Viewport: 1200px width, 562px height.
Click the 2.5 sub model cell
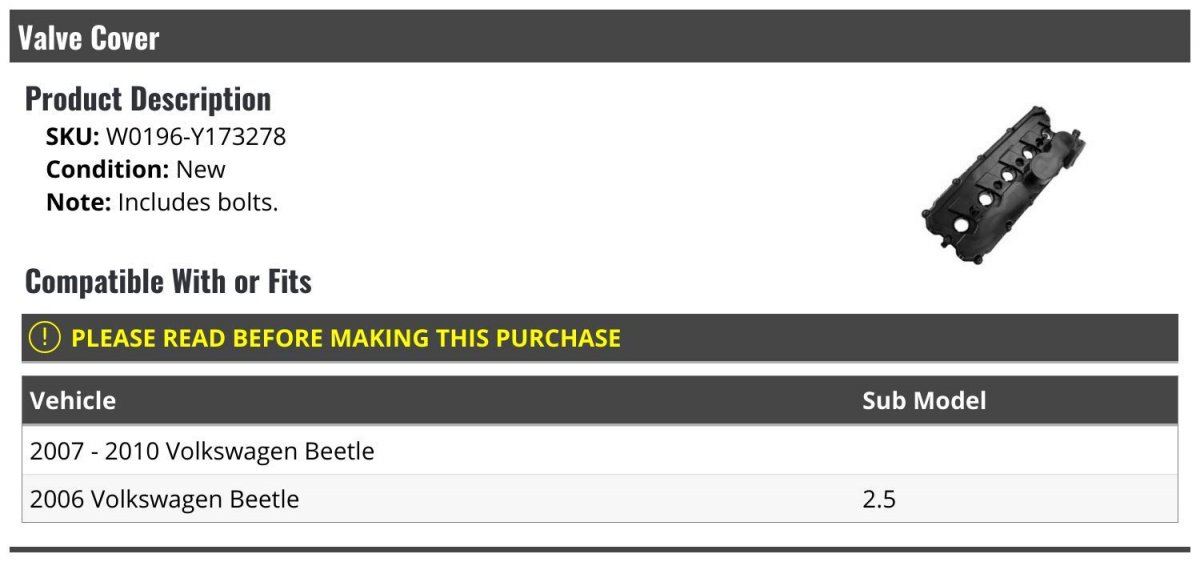pyautogui.click(x=879, y=499)
